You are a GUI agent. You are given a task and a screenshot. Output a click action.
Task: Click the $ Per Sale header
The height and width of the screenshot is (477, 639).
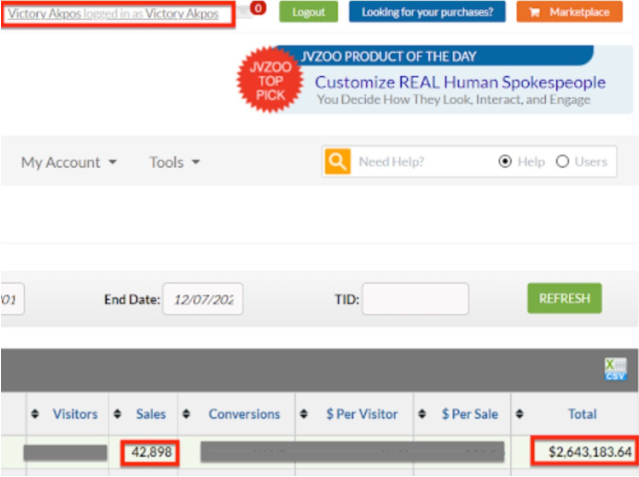tap(470, 414)
